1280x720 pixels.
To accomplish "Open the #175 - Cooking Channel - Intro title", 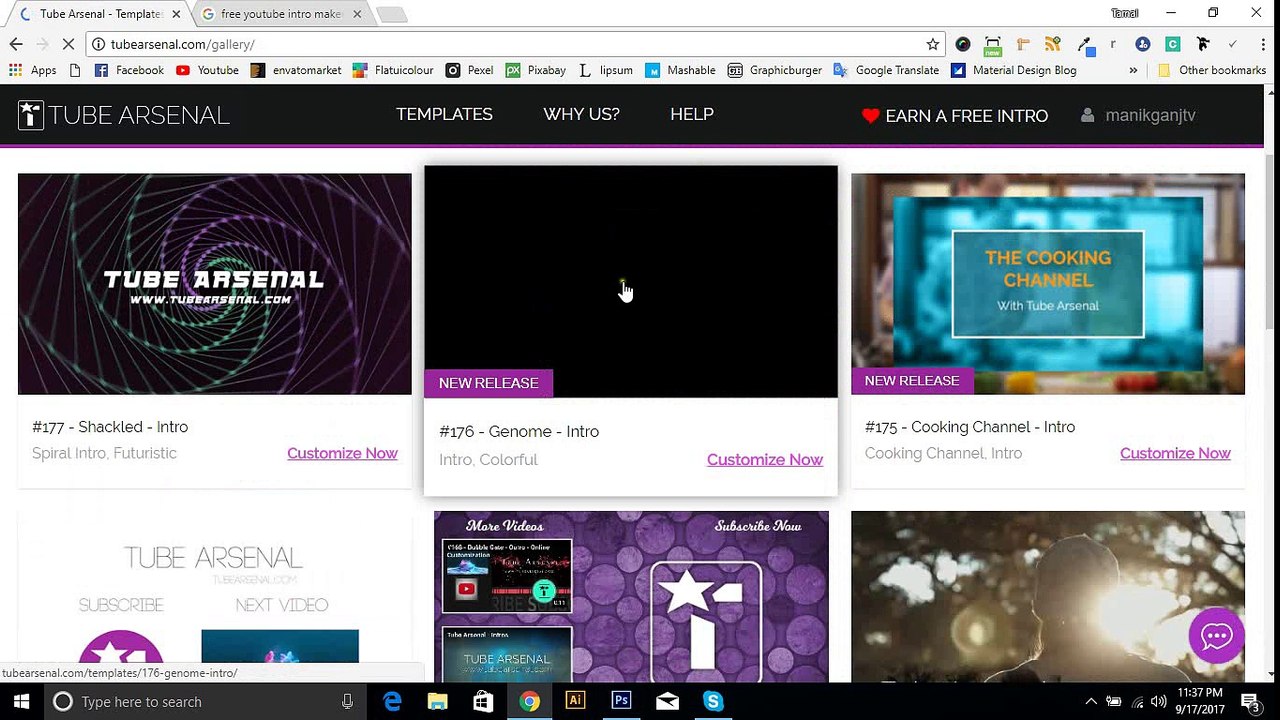I will click(970, 427).
